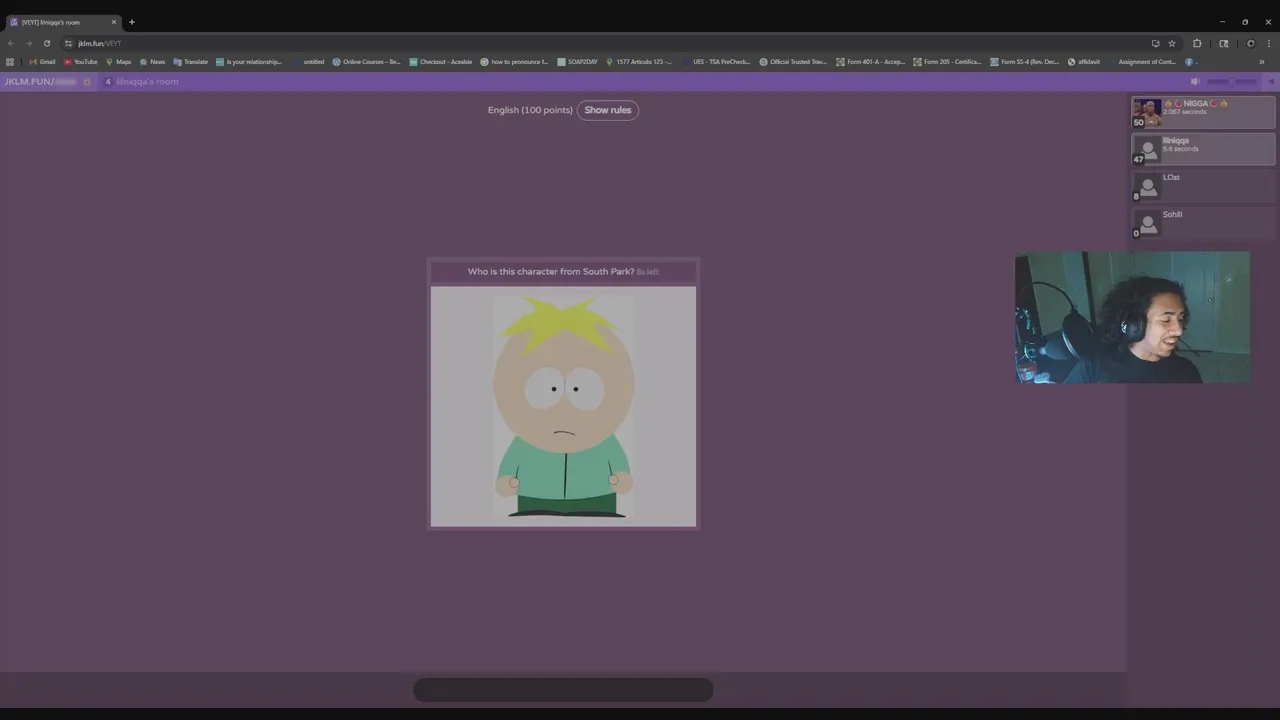
Task: Open the Gmail bookmark
Action: coord(42,62)
